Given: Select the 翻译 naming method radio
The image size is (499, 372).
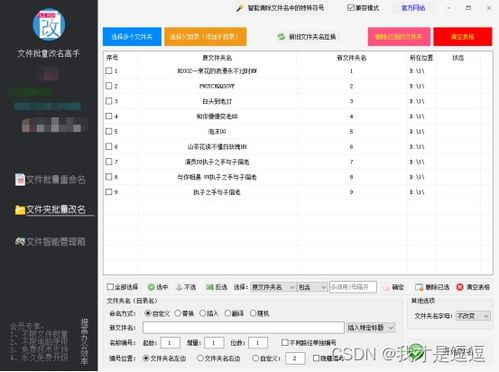Looking at the screenshot, I should 228,313.
